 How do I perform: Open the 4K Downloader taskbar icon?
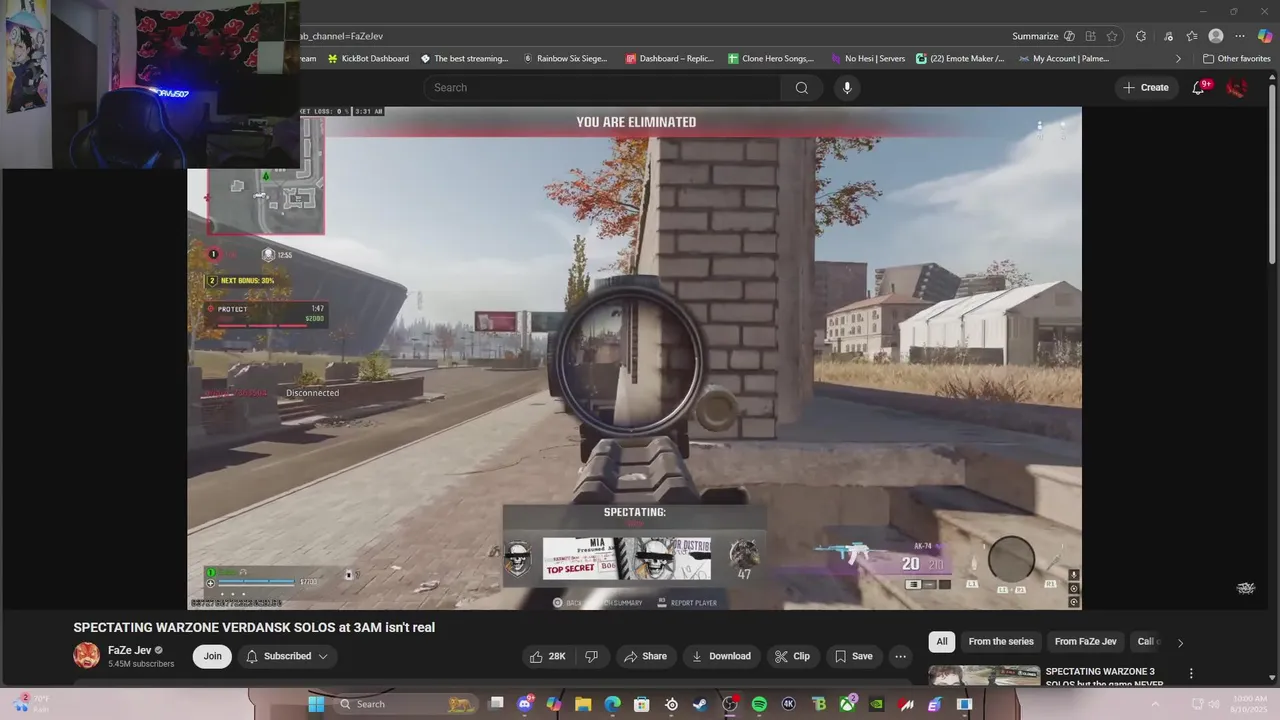click(788, 704)
